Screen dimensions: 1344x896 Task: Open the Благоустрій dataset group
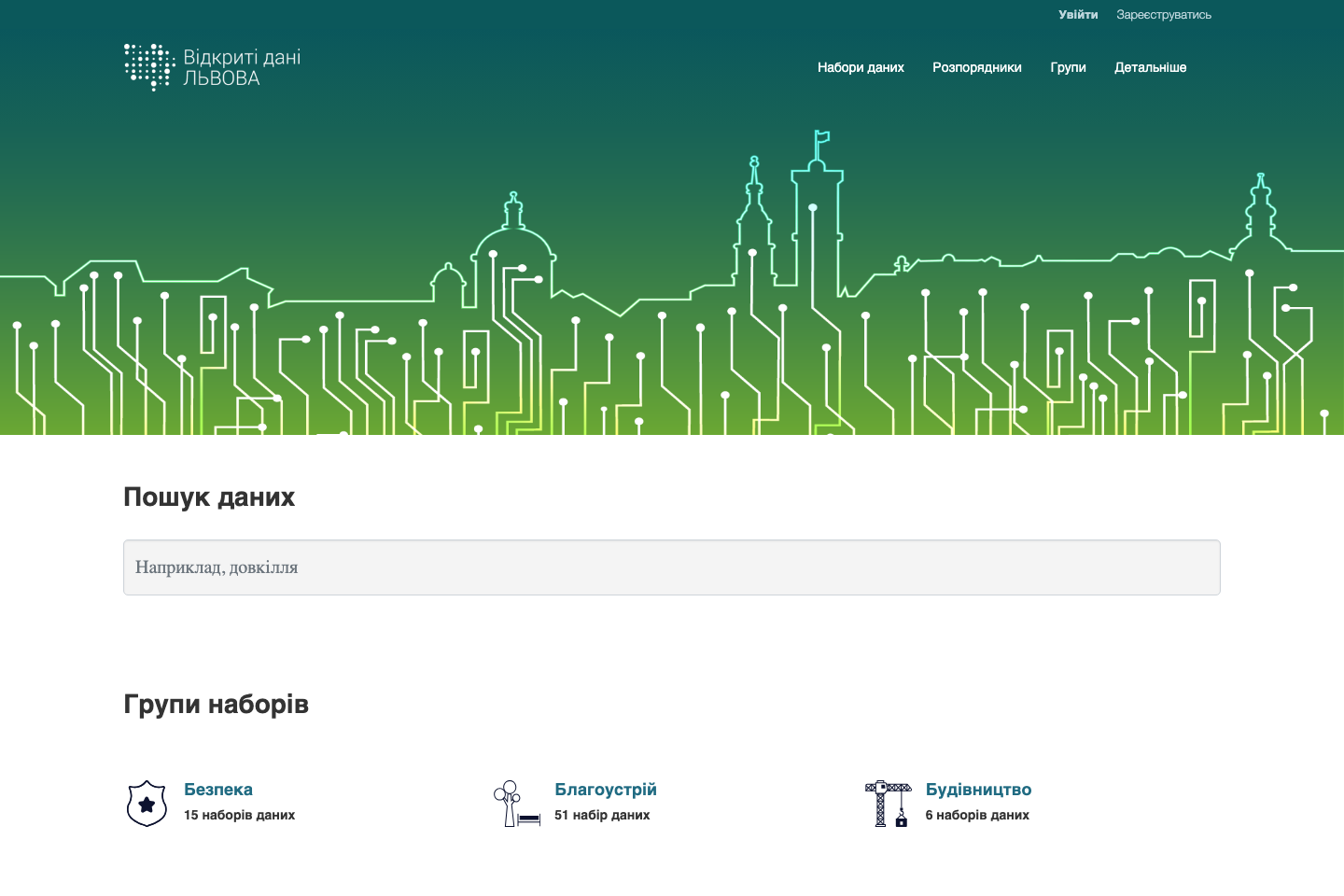pyautogui.click(x=606, y=790)
